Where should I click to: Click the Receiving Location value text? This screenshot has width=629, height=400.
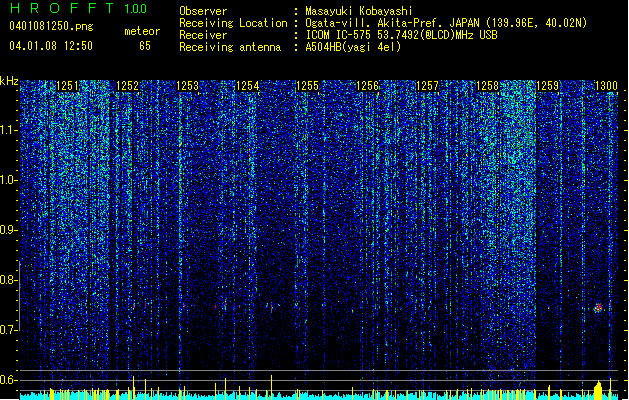tap(446, 23)
